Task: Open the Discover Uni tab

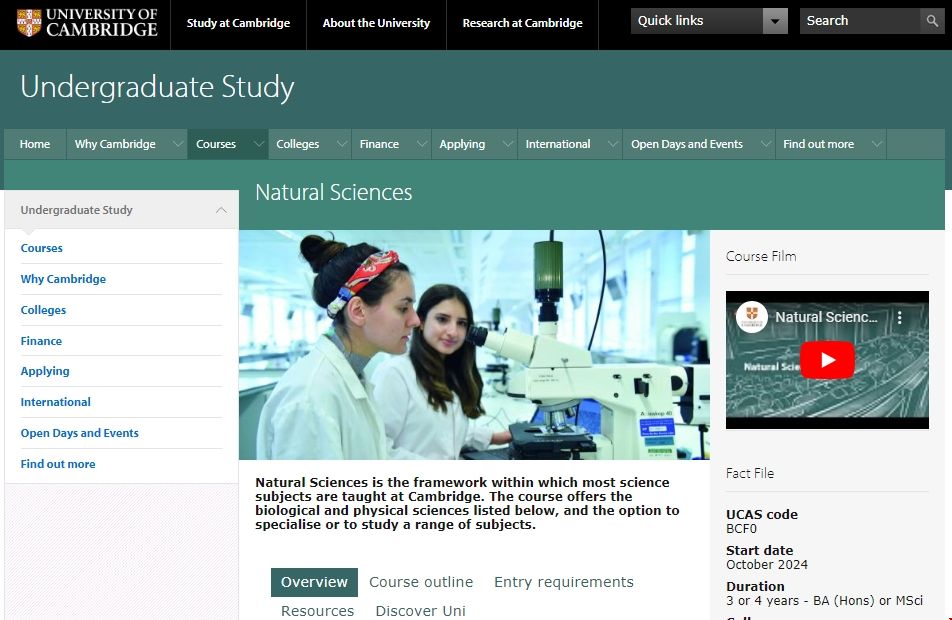Action: tap(420, 611)
